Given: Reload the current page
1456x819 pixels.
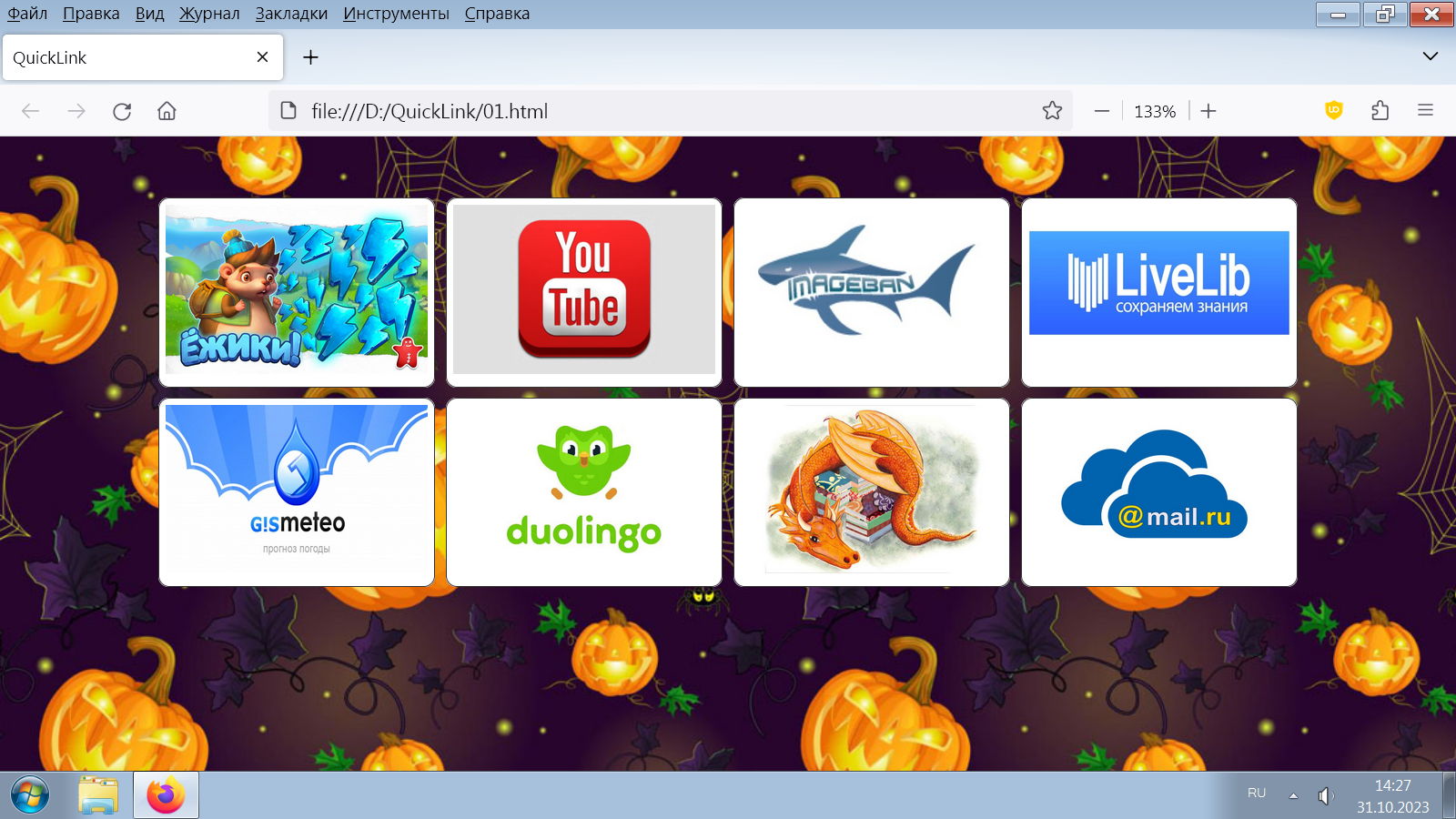Looking at the screenshot, I should (x=122, y=111).
